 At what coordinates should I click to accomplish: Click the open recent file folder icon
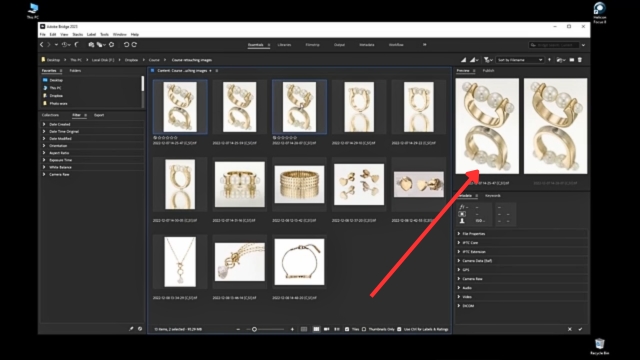(560, 60)
